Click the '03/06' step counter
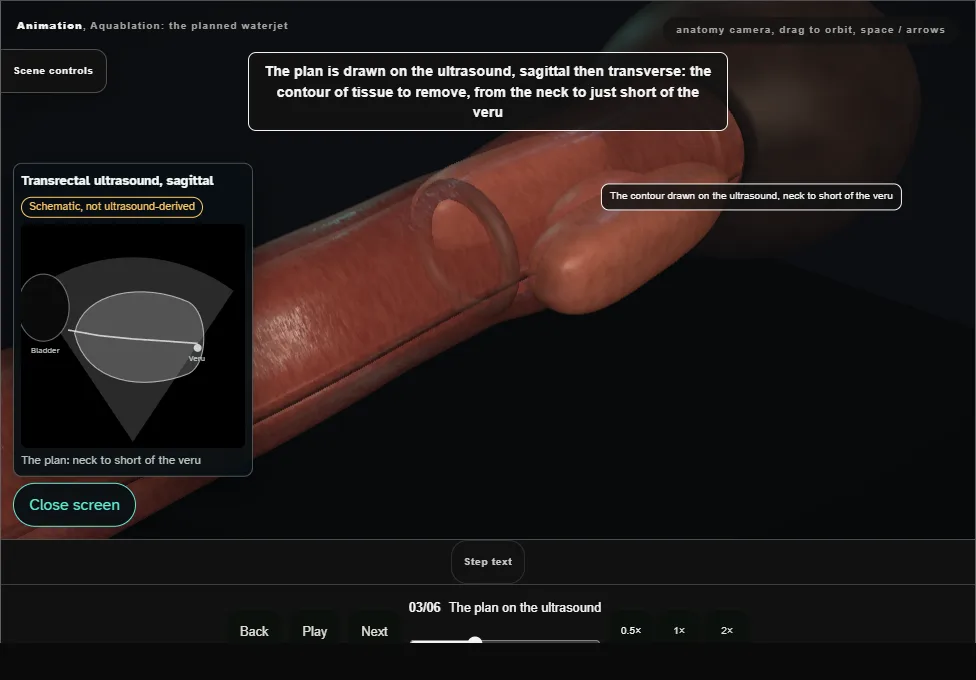 (x=425, y=608)
